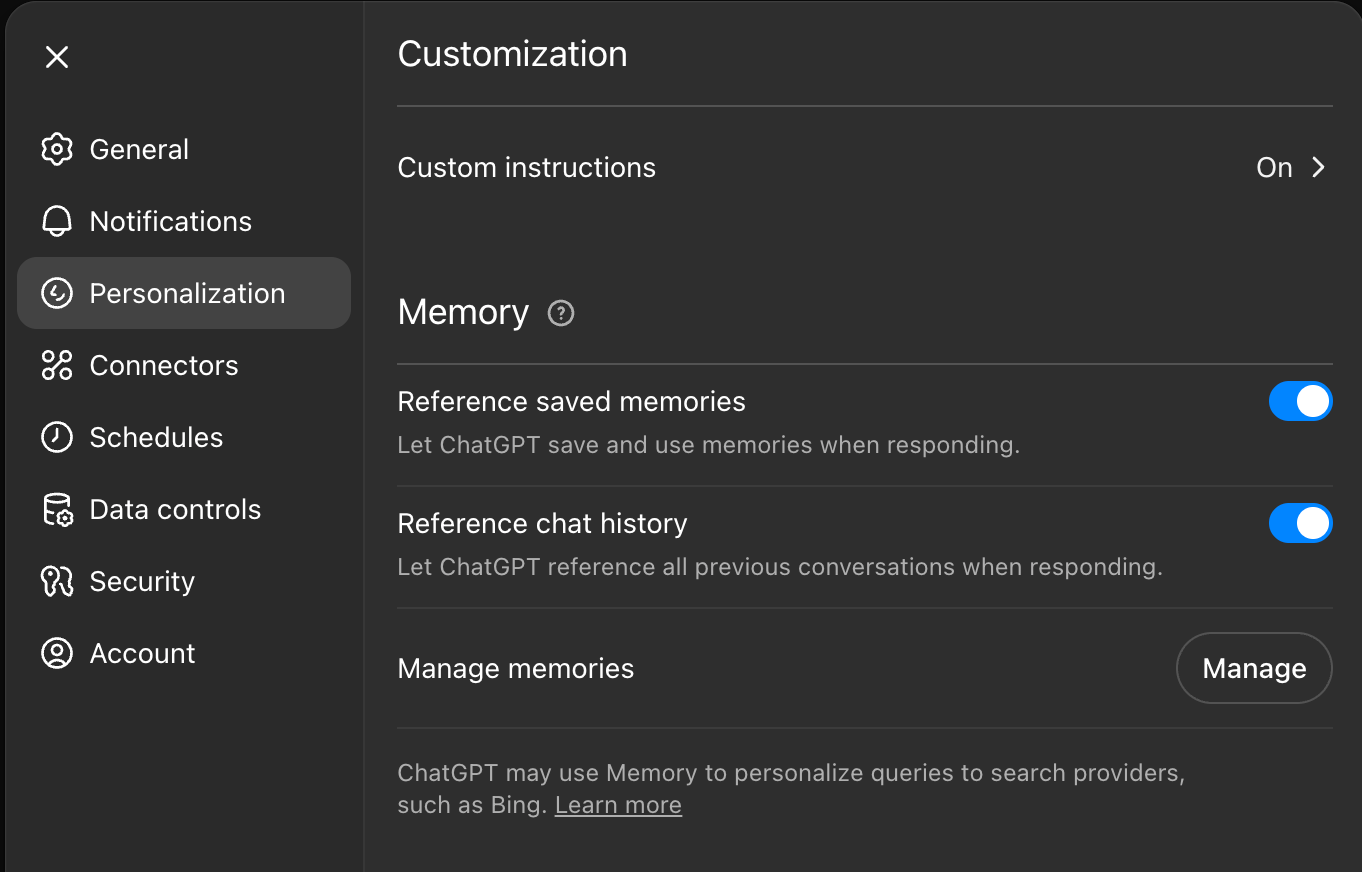
Task: Select the Personalization label in the sidebar
Action: 187,293
